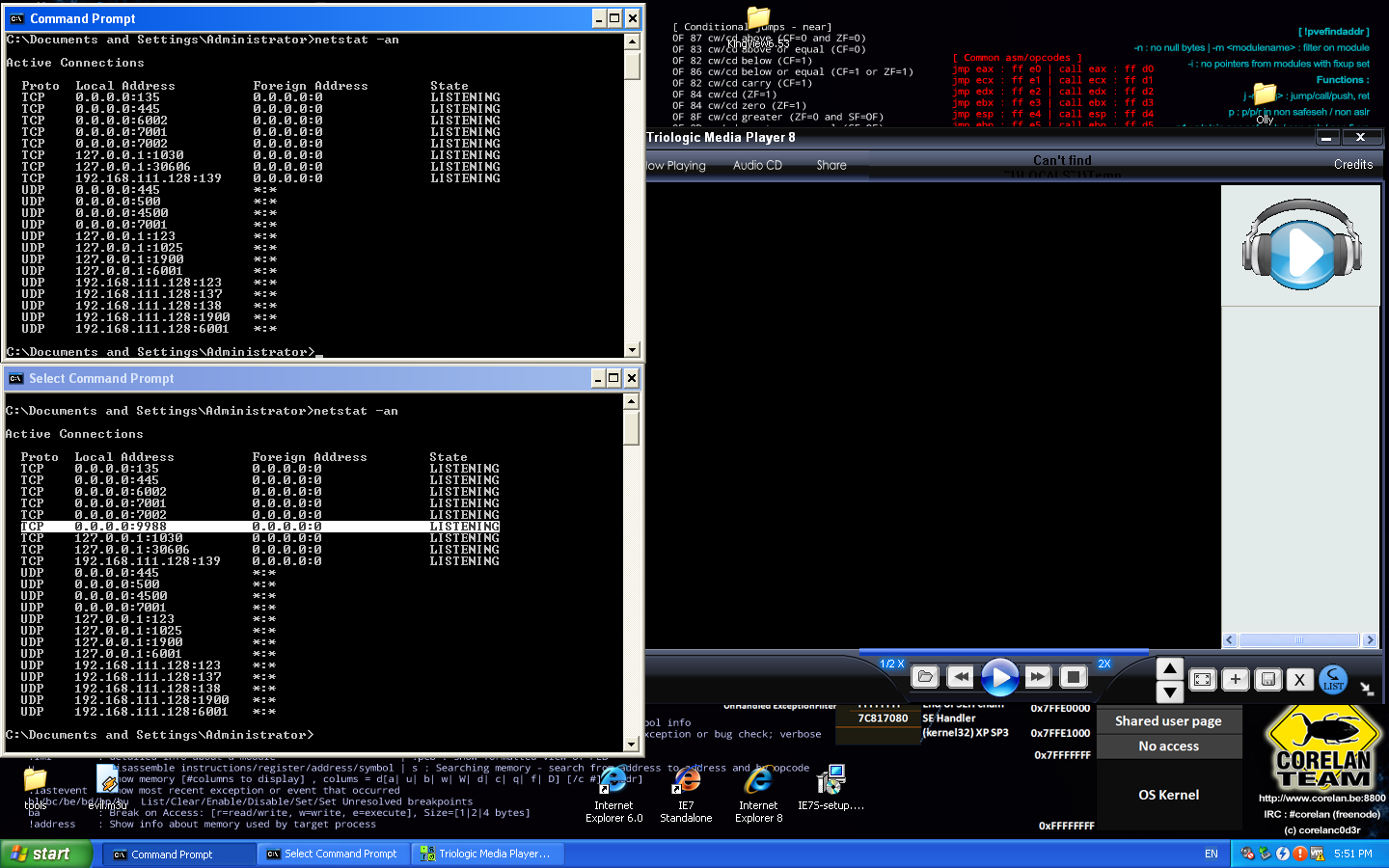Screen dimensions: 1389x868
Task: Click the X remove button in playlist controls
Action: pos(1299,679)
